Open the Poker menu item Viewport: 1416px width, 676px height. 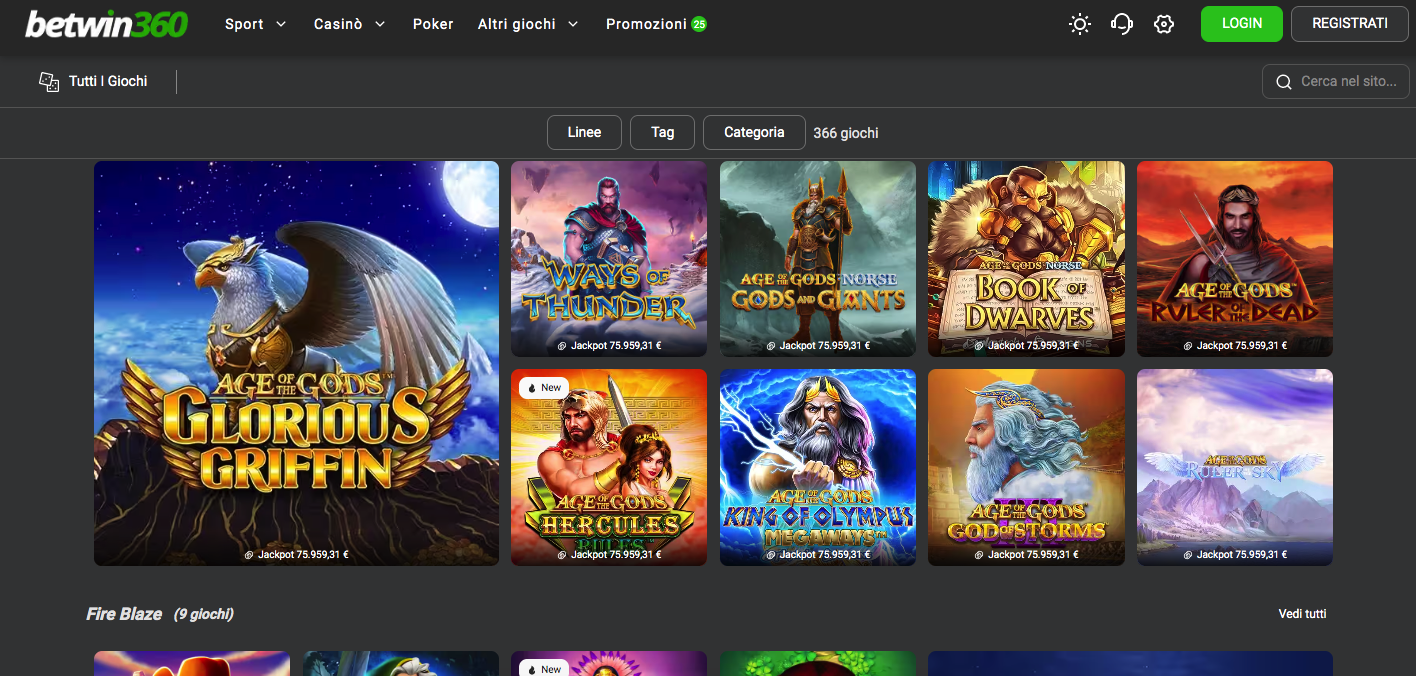click(433, 24)
